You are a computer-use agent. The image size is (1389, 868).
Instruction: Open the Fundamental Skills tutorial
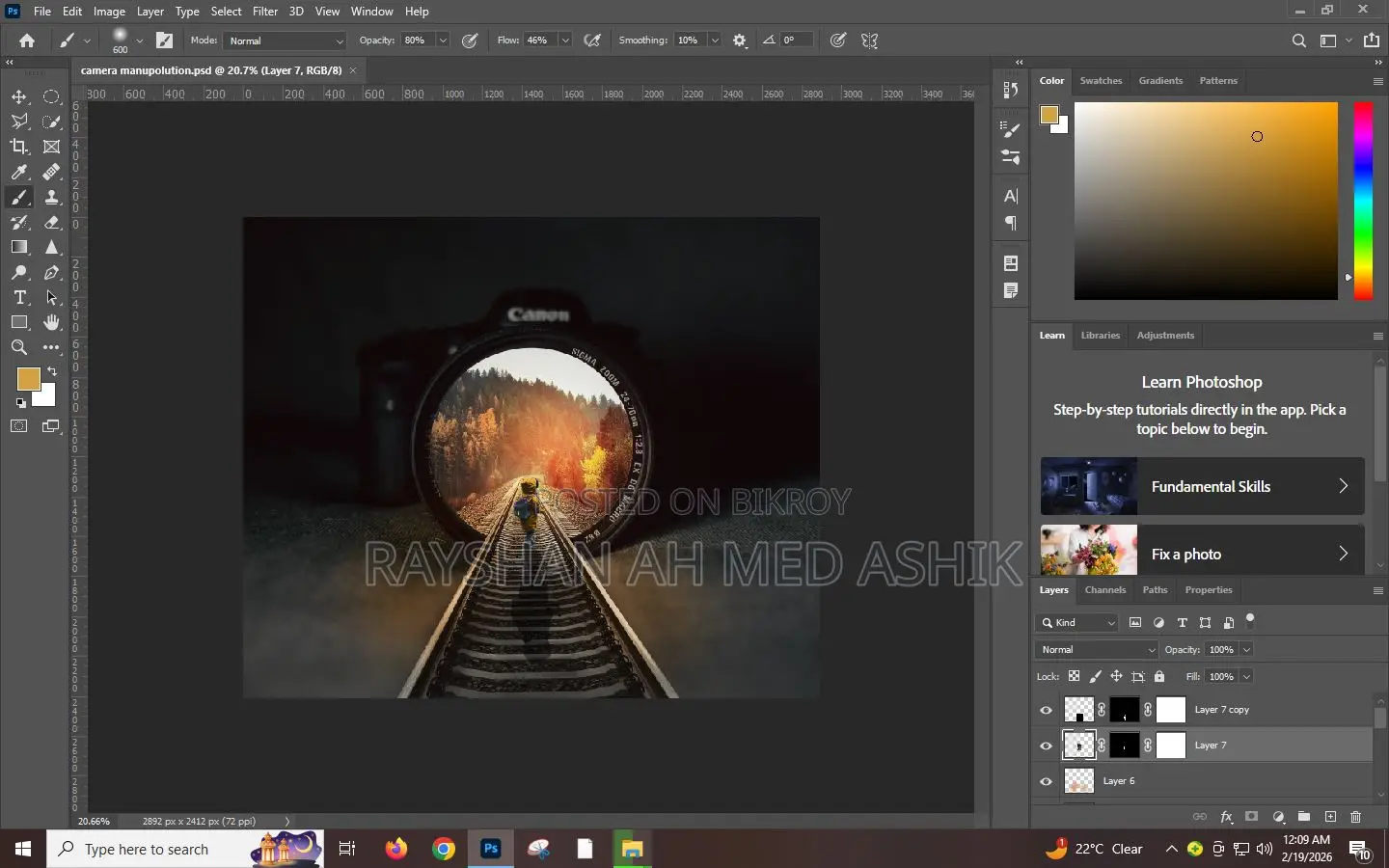(x=1202, y=486)
